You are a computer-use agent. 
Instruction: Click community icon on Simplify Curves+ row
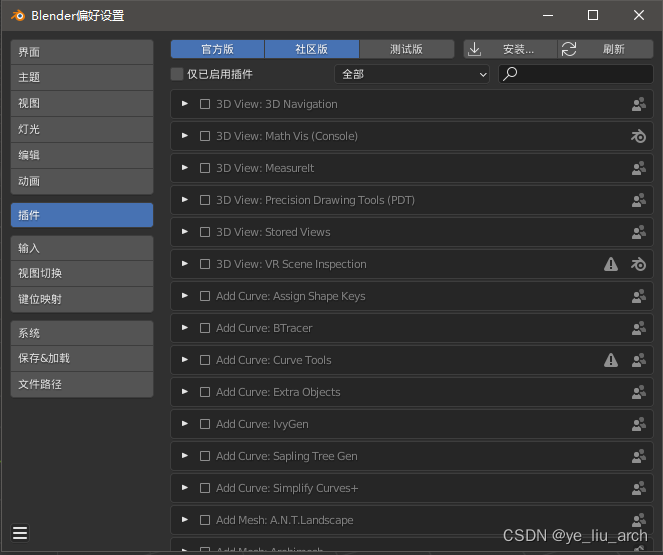[638, 488]
